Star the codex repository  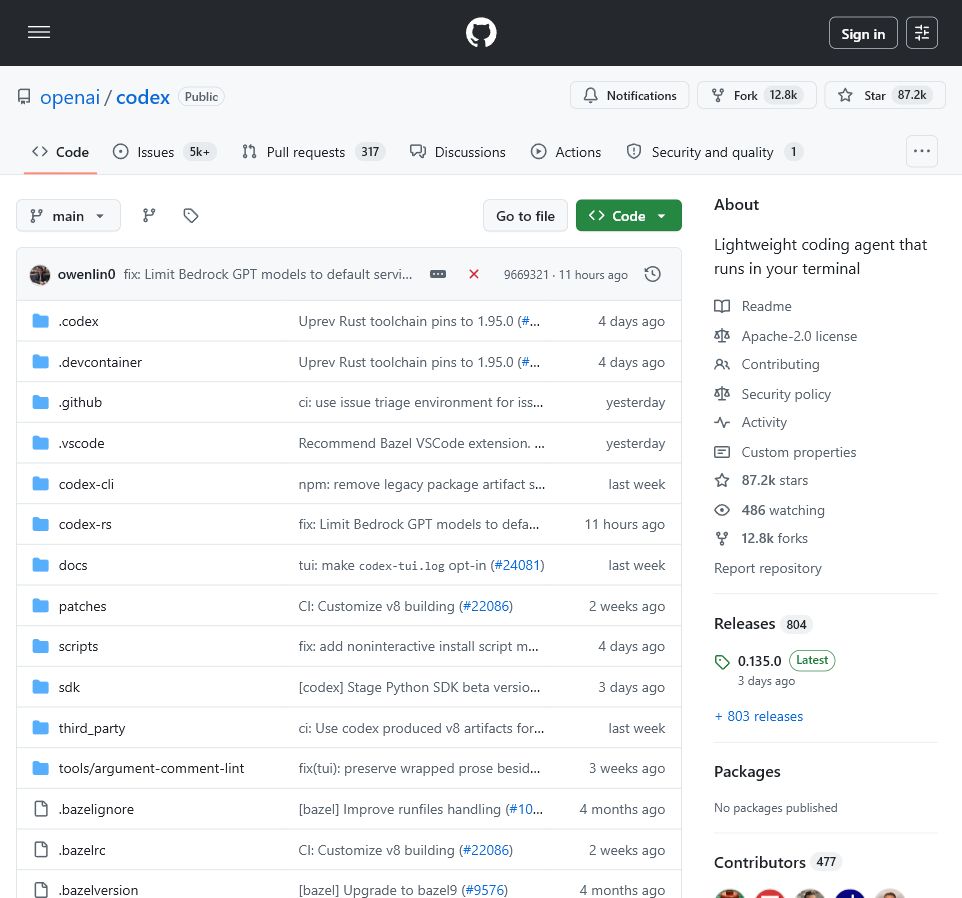(884, 96)
